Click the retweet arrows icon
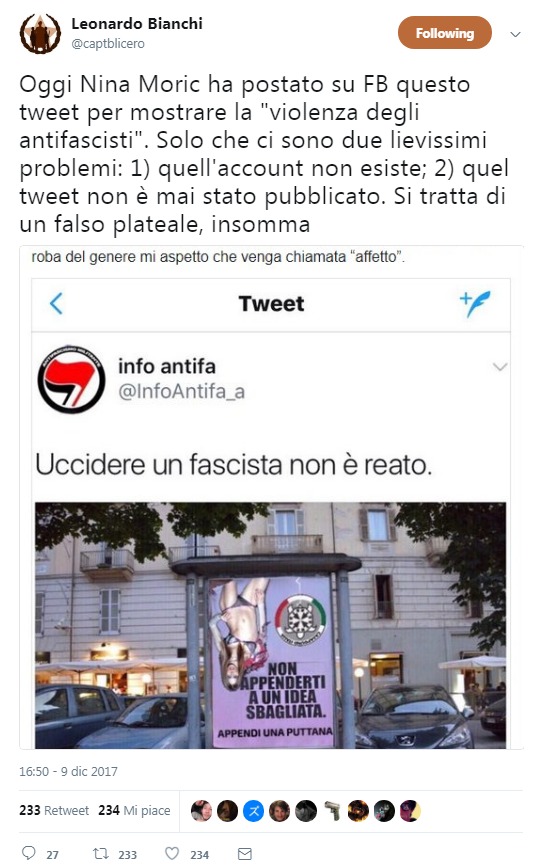Image resolution: width=535 pixels, height=867 pixels. coord(100,853)
